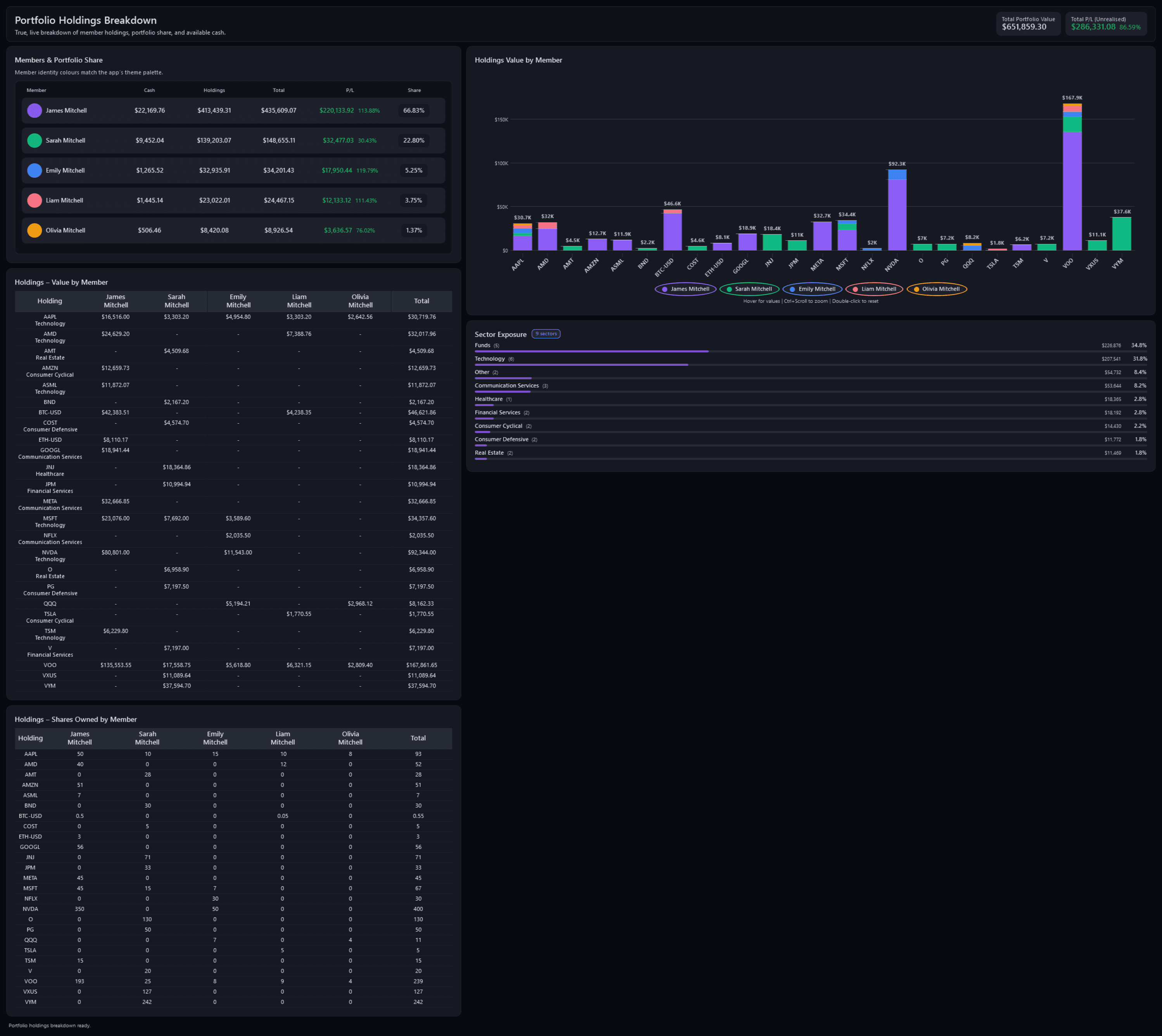Click the Share column header in members table
Viewport: 1162px width, 1036px height.
414,91
